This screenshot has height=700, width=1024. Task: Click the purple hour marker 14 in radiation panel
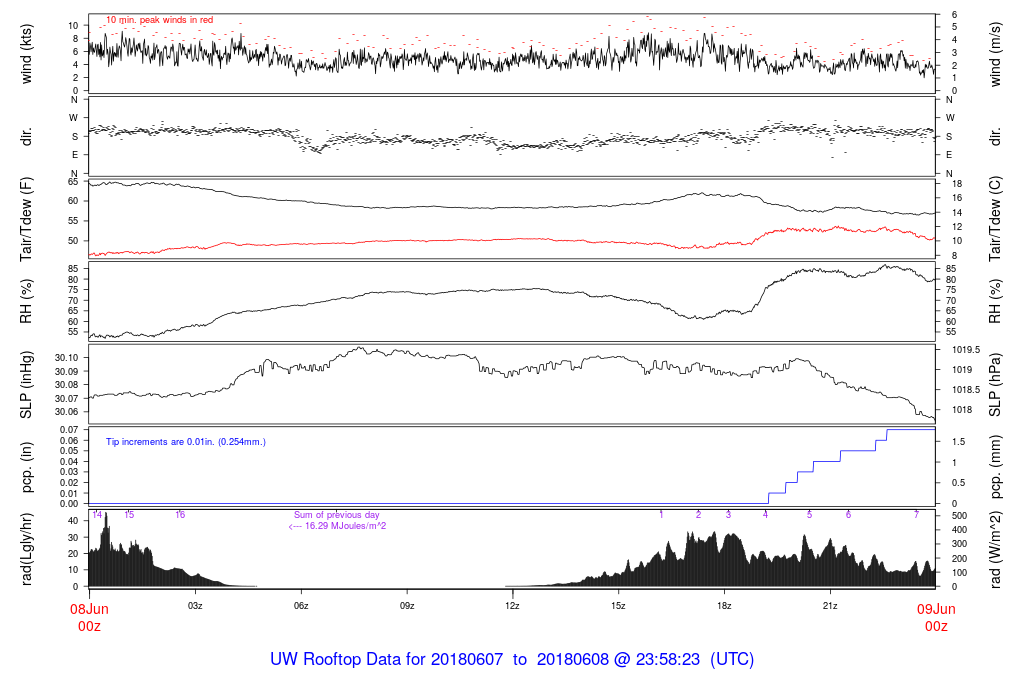pyautogui.click(x=97, y=515)
